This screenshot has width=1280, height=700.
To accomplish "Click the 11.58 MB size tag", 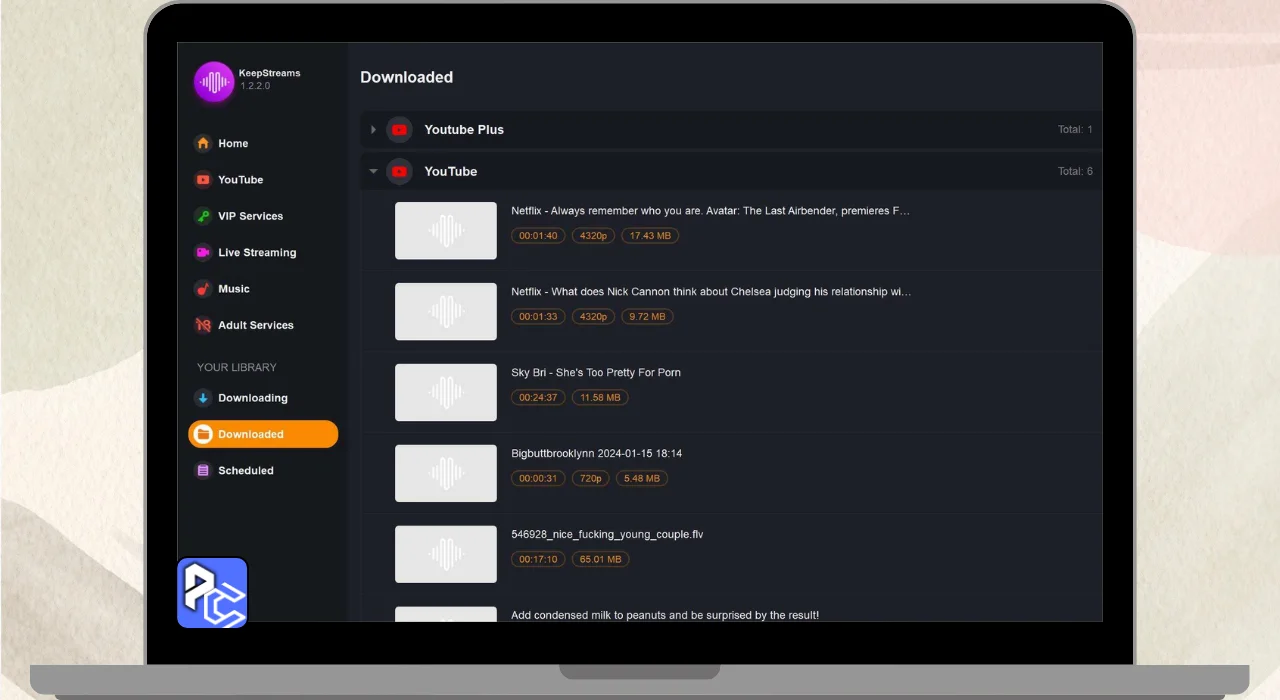I will pyautogui.click(x=600, y=397).
